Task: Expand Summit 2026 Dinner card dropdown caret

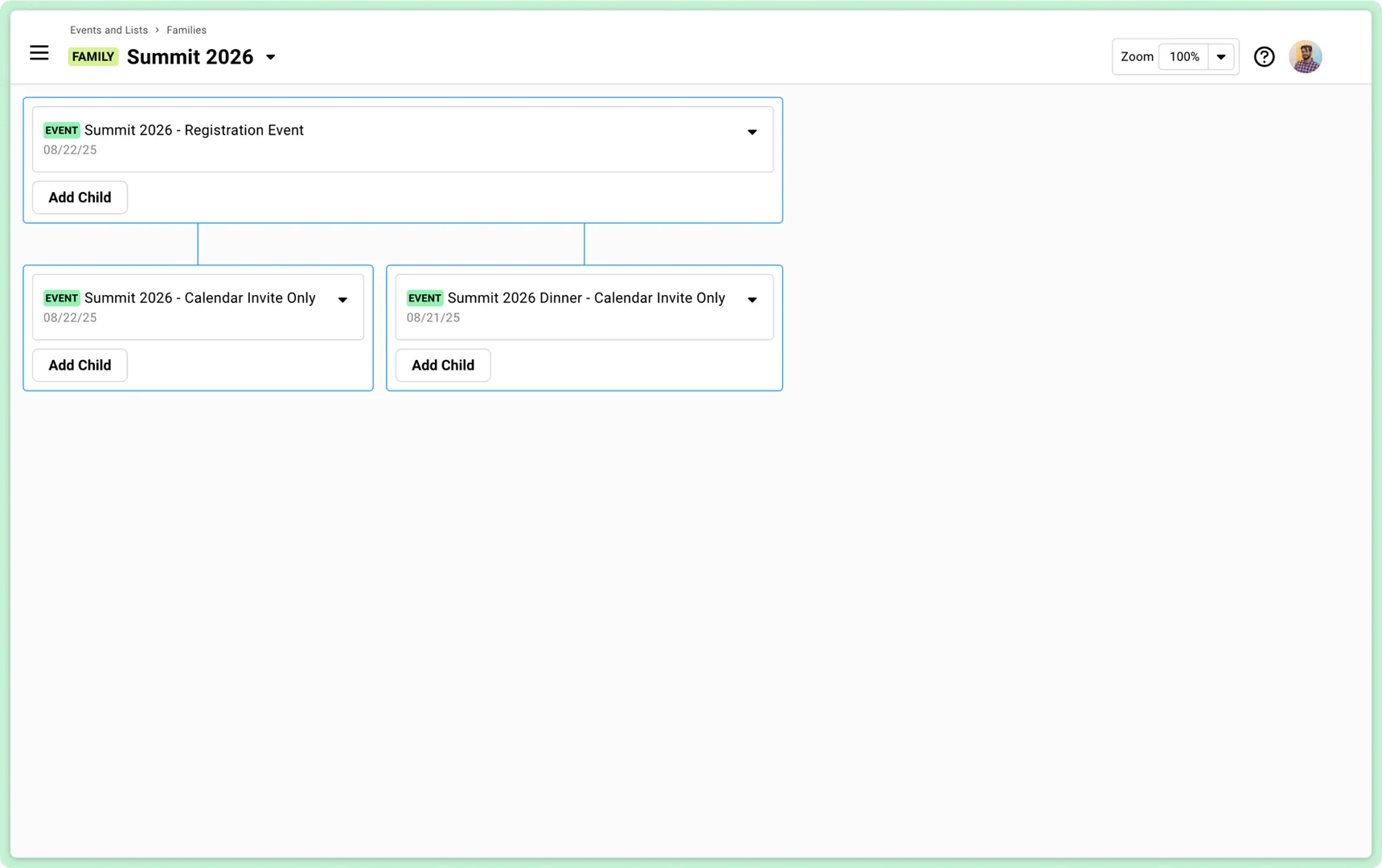Action: pyautogui.click(x=752, y=300)
